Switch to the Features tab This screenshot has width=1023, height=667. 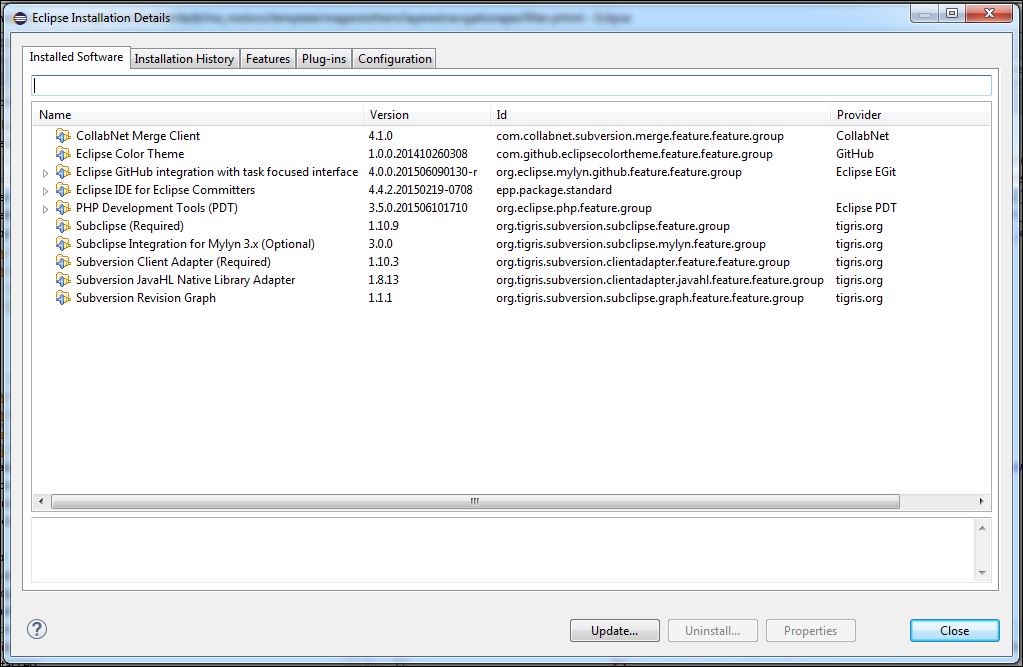click(267, 59)
